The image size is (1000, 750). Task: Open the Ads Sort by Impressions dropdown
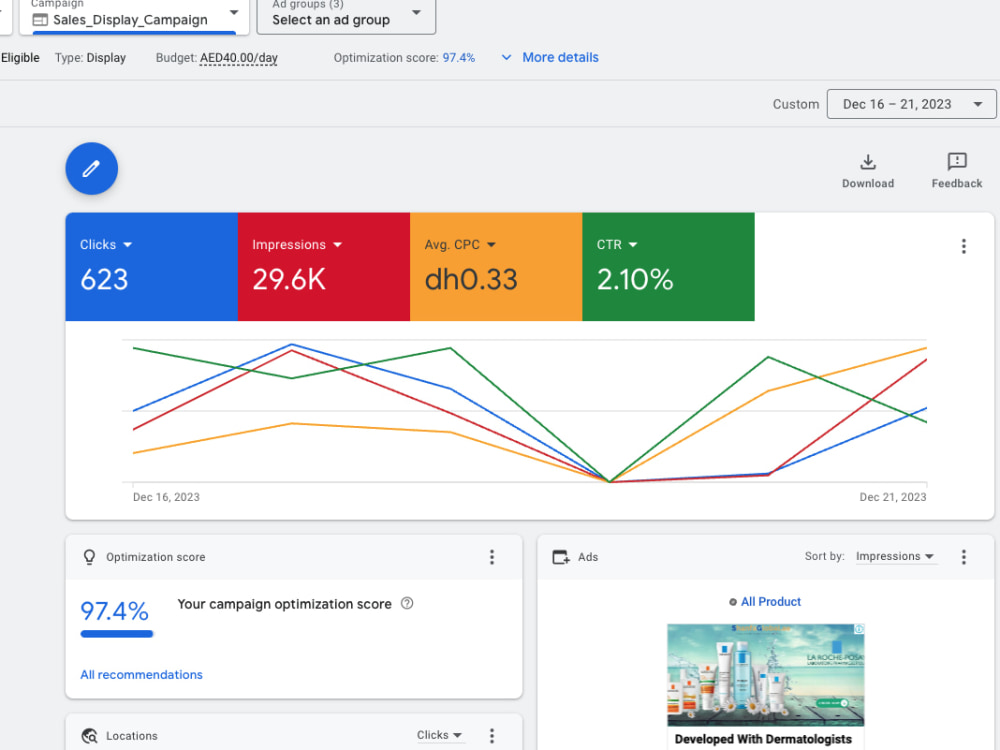click(895, 557)
